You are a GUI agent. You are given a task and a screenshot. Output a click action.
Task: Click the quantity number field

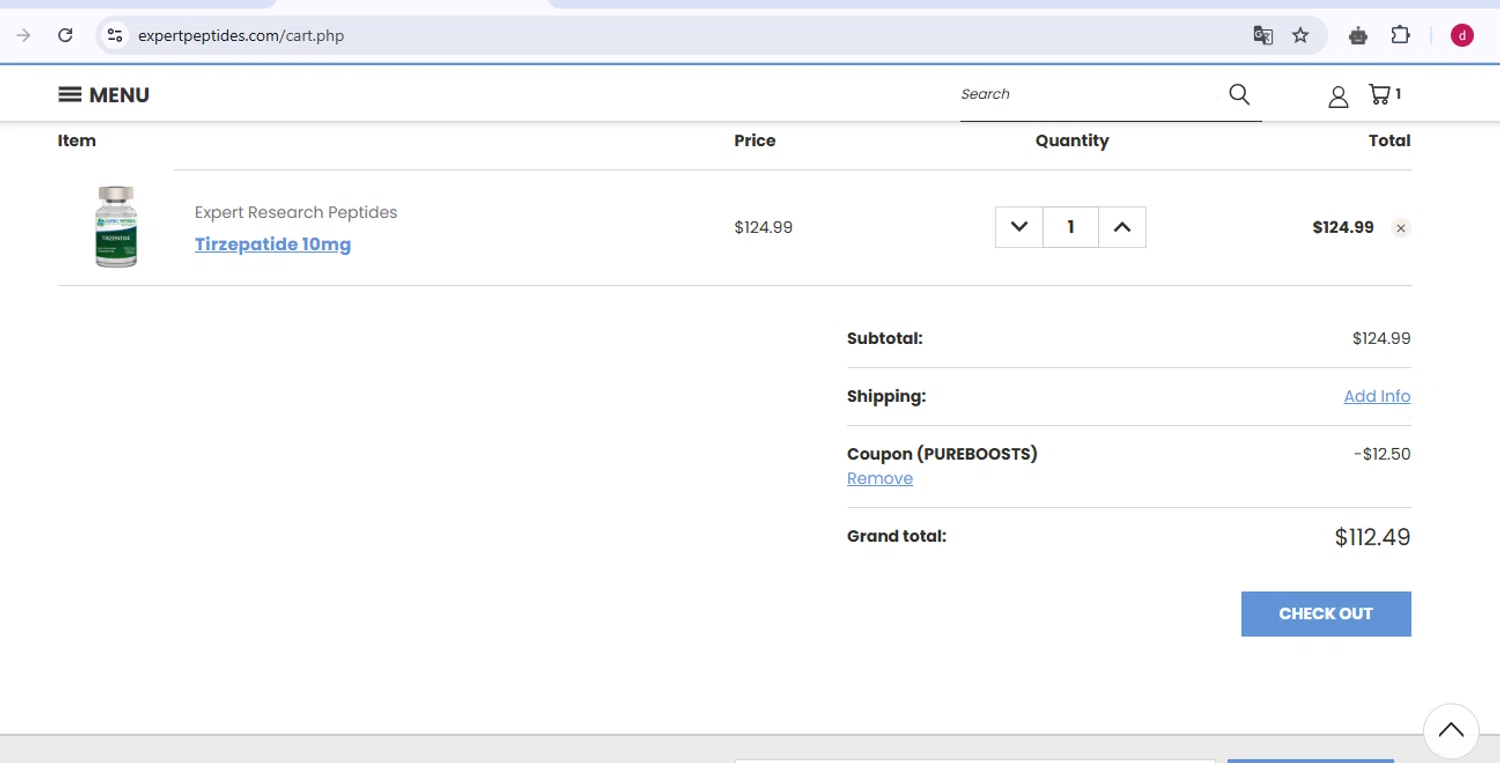(x=1071, y=227)
